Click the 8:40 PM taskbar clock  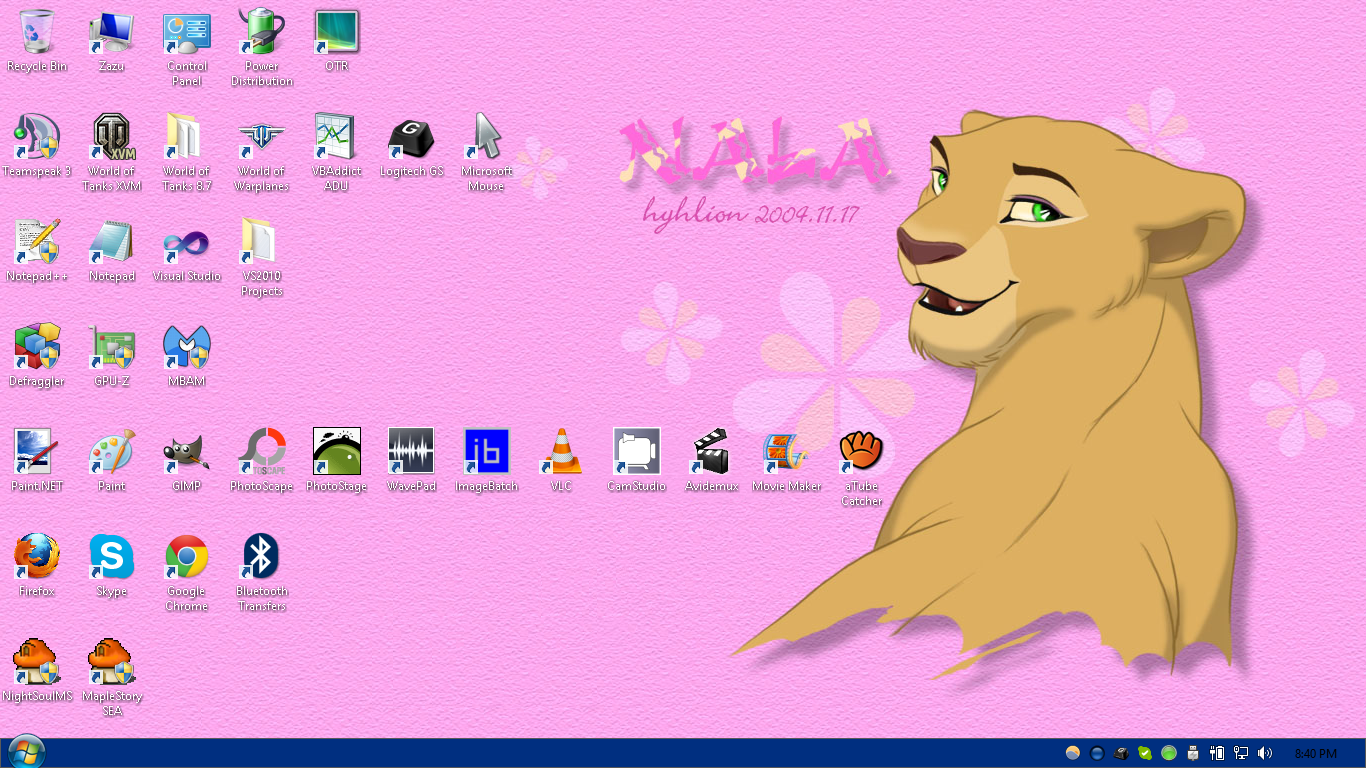click(x=1315, y=753)
